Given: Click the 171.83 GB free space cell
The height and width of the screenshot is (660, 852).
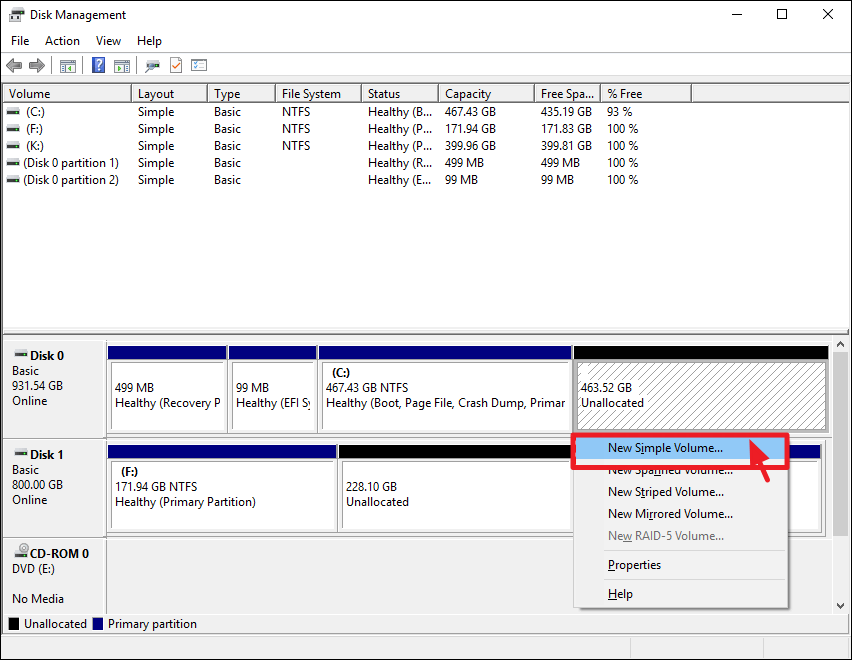Looking at the screenshot, I should coord(566,129).
